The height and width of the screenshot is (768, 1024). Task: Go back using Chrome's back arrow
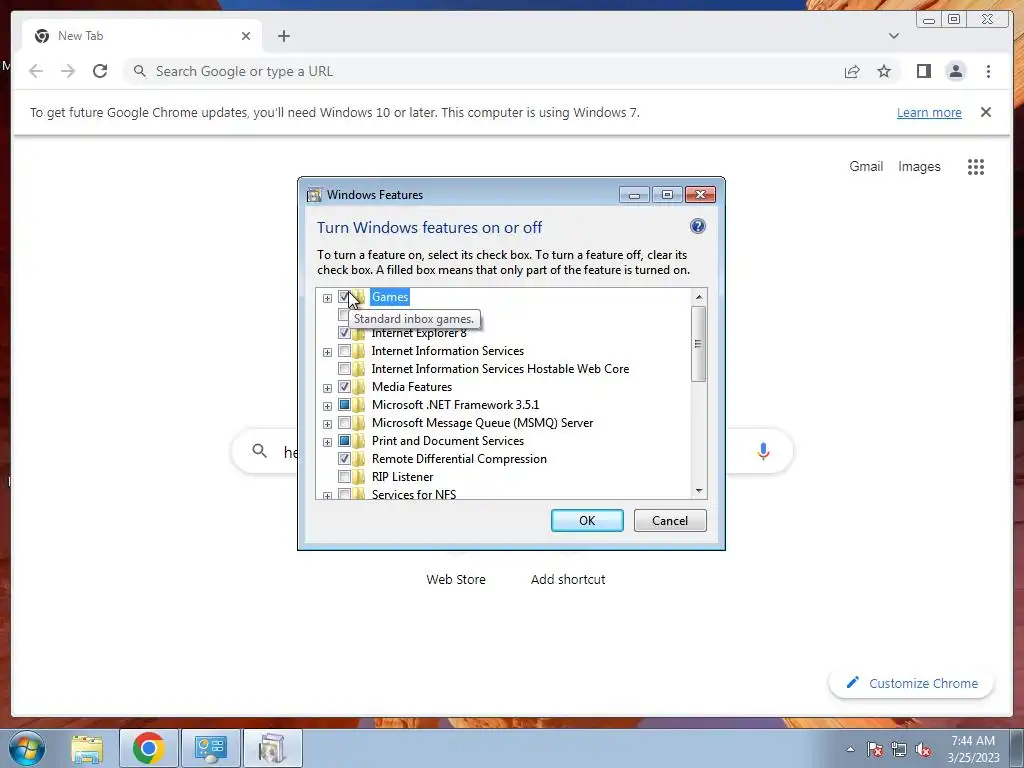pyautogui.click(x=36, y=71)
